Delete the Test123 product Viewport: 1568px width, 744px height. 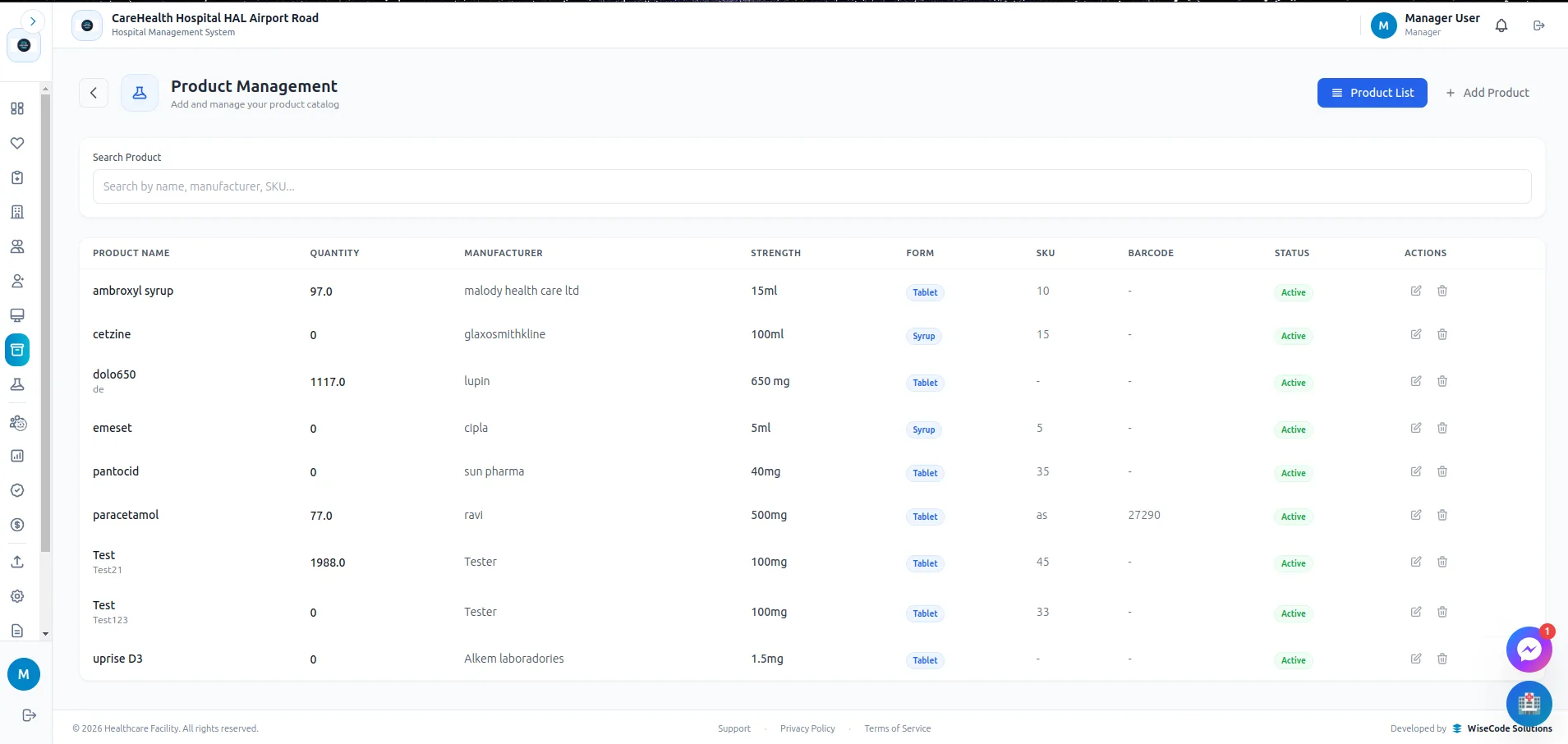tap(1442, 612)
